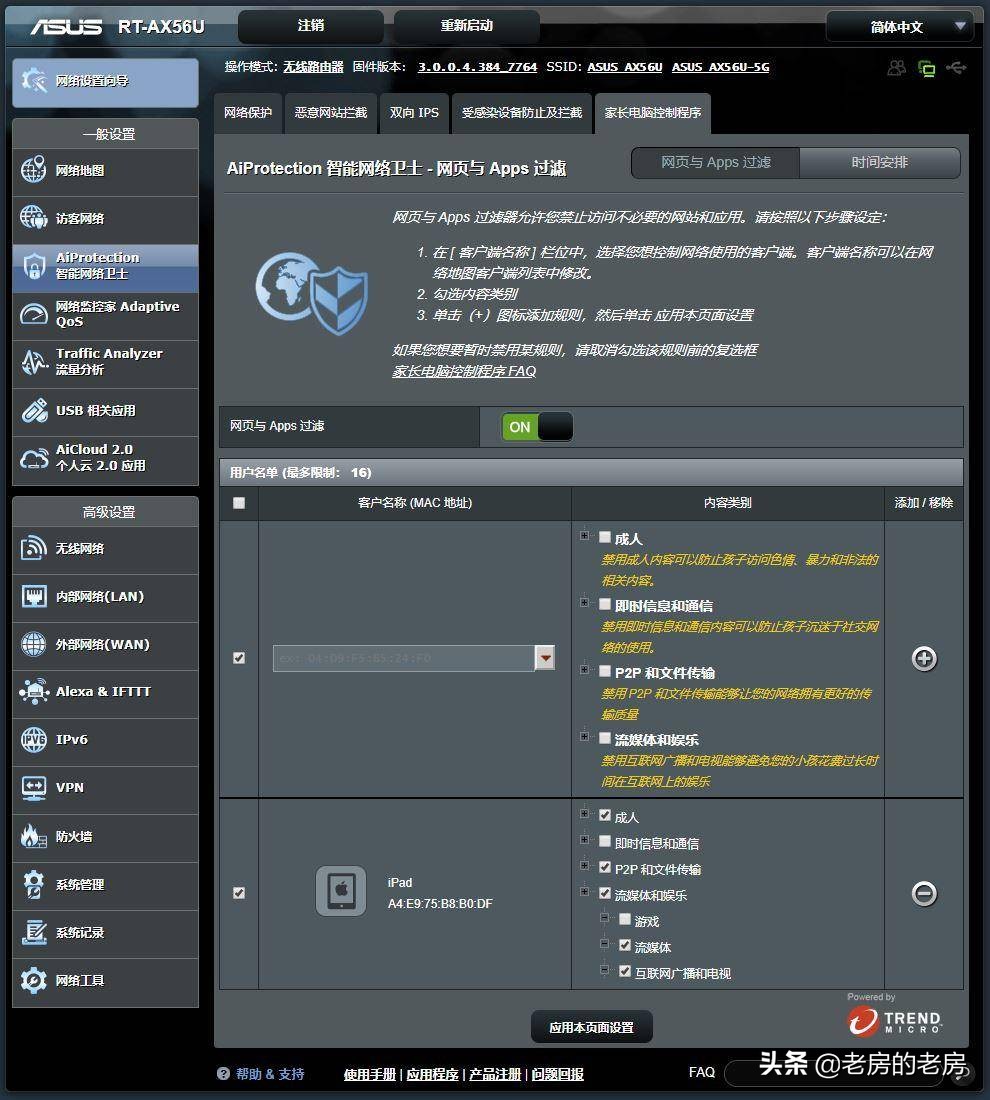Expand the bold P2P 和文件传输 tree node
Image resolution: width=990 pixels, height=1100 pixels.
(584, 670)
